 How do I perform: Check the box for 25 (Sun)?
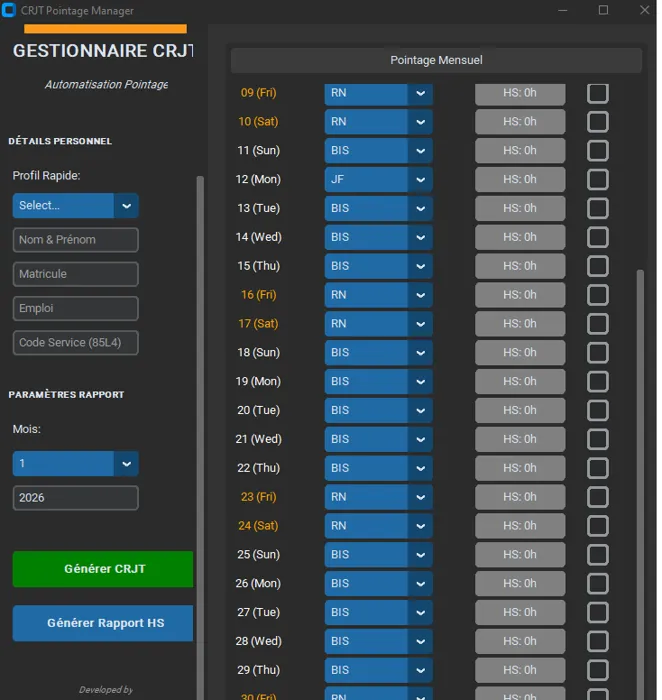[x=597, y=555]
